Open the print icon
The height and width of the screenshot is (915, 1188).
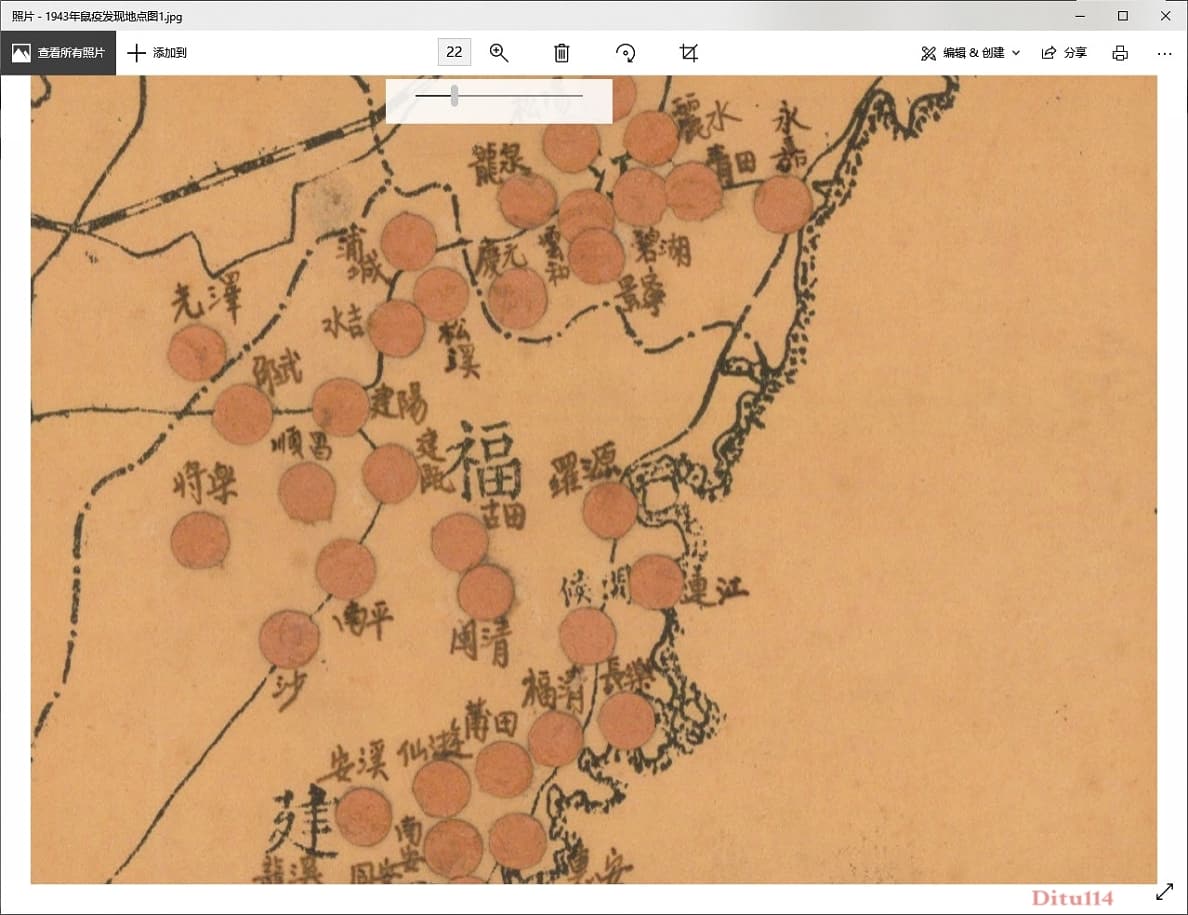1120,52
